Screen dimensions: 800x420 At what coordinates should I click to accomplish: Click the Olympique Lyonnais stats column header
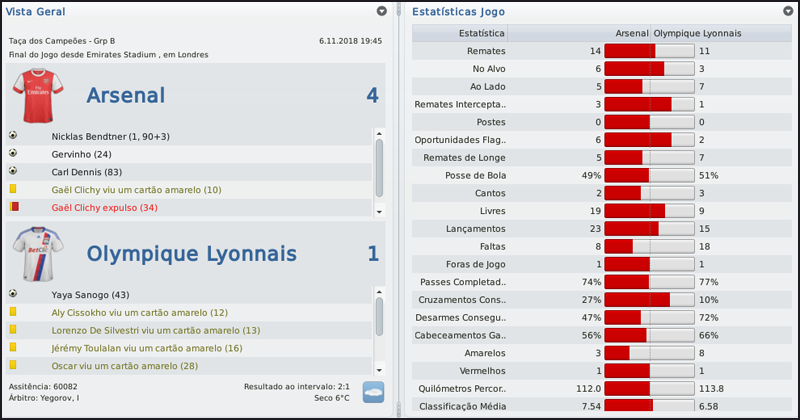tap(698, 33)
